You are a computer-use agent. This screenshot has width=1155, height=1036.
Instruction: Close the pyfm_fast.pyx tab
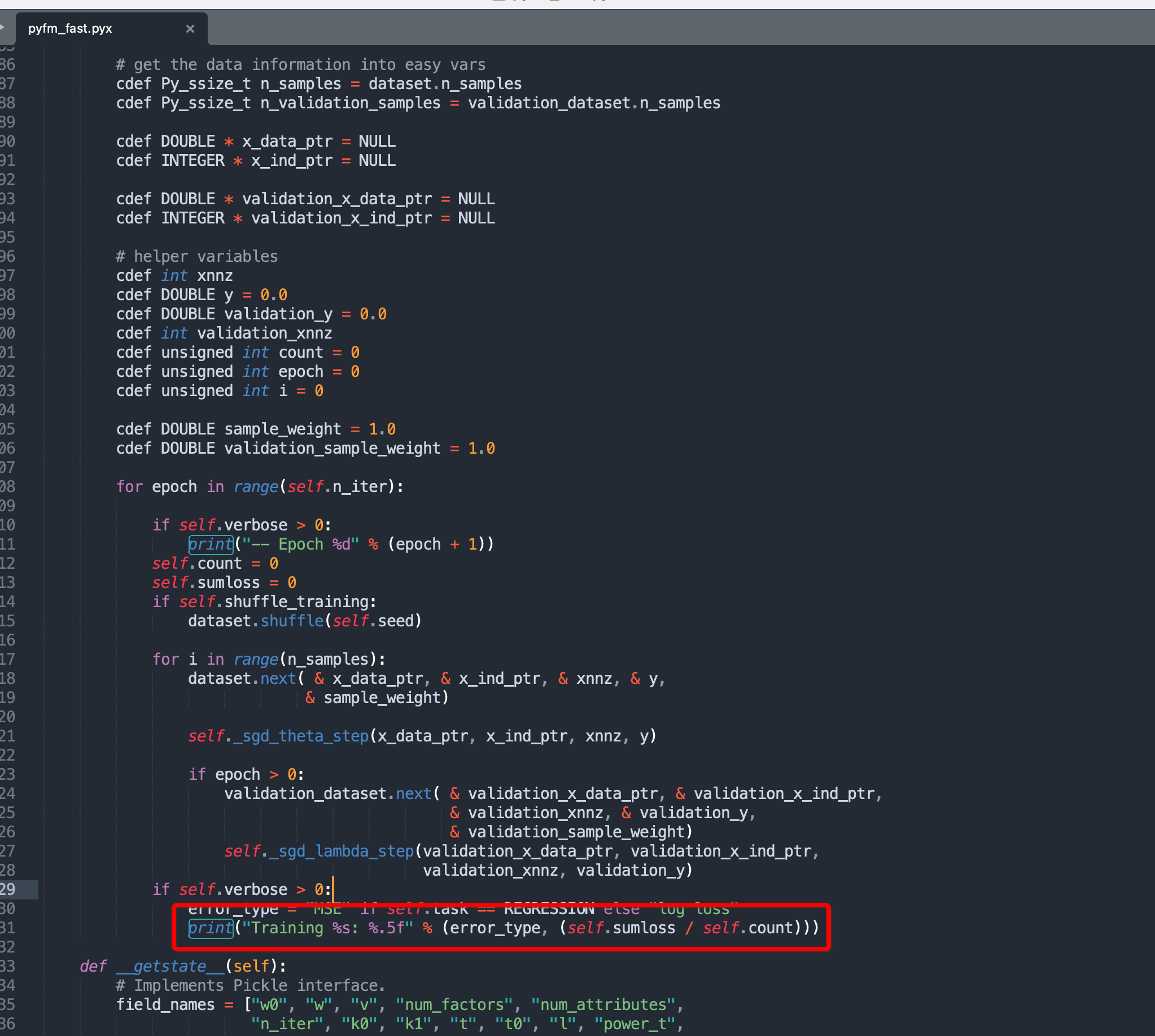tap(190, 28)
